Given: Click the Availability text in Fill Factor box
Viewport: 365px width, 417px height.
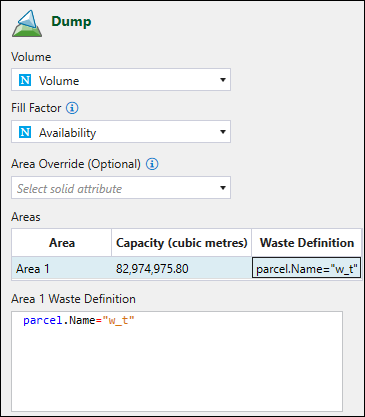Looking at the screenshot, I should tap(68, 133).
